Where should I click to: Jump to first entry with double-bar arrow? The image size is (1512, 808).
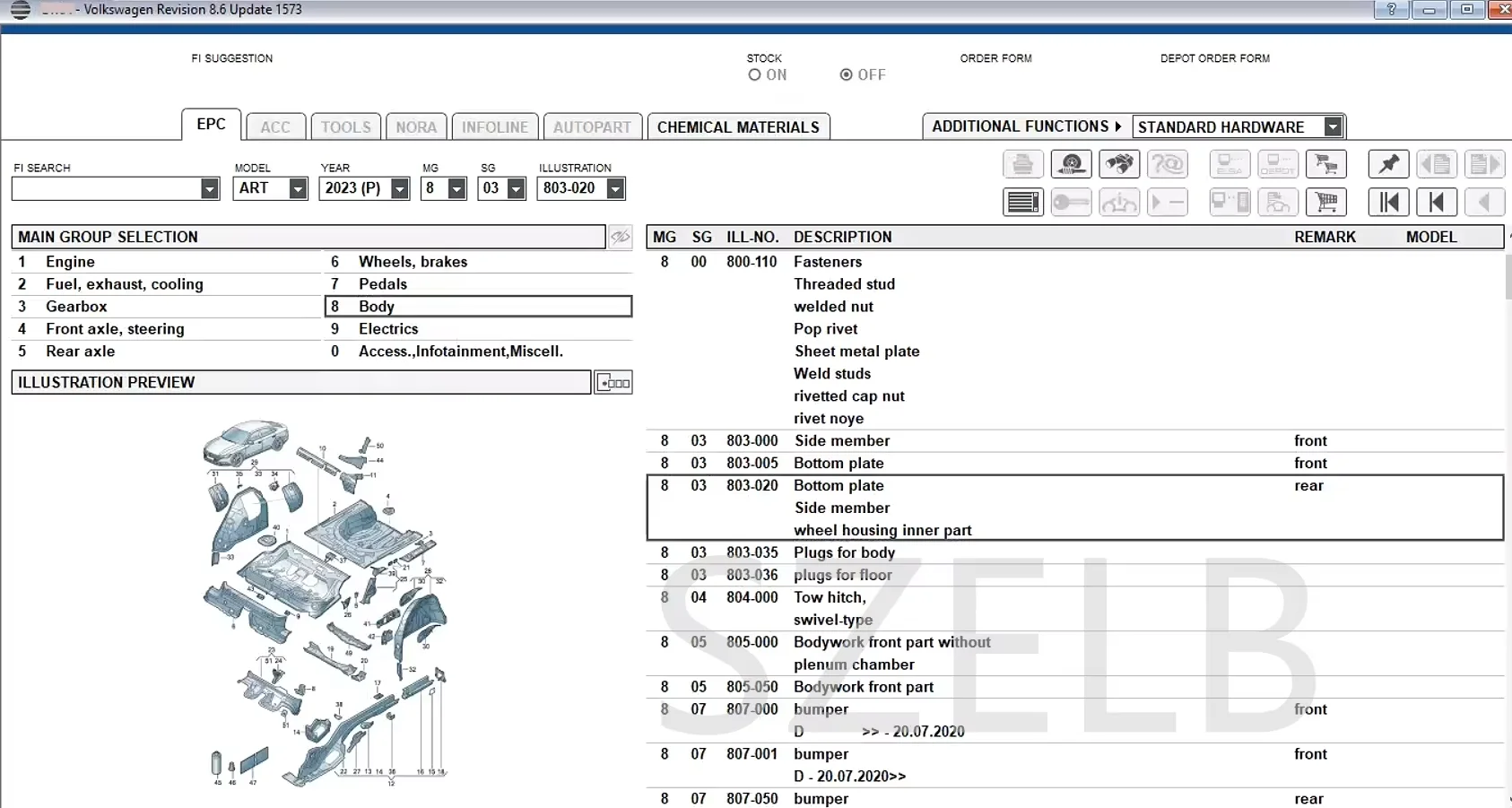pos(1388,203)
